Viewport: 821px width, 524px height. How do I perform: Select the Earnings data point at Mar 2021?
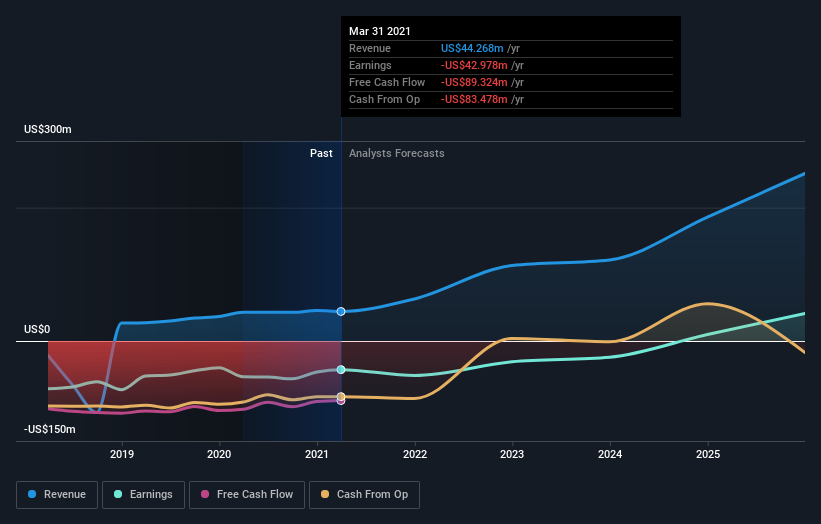click(x=341, y=370)
